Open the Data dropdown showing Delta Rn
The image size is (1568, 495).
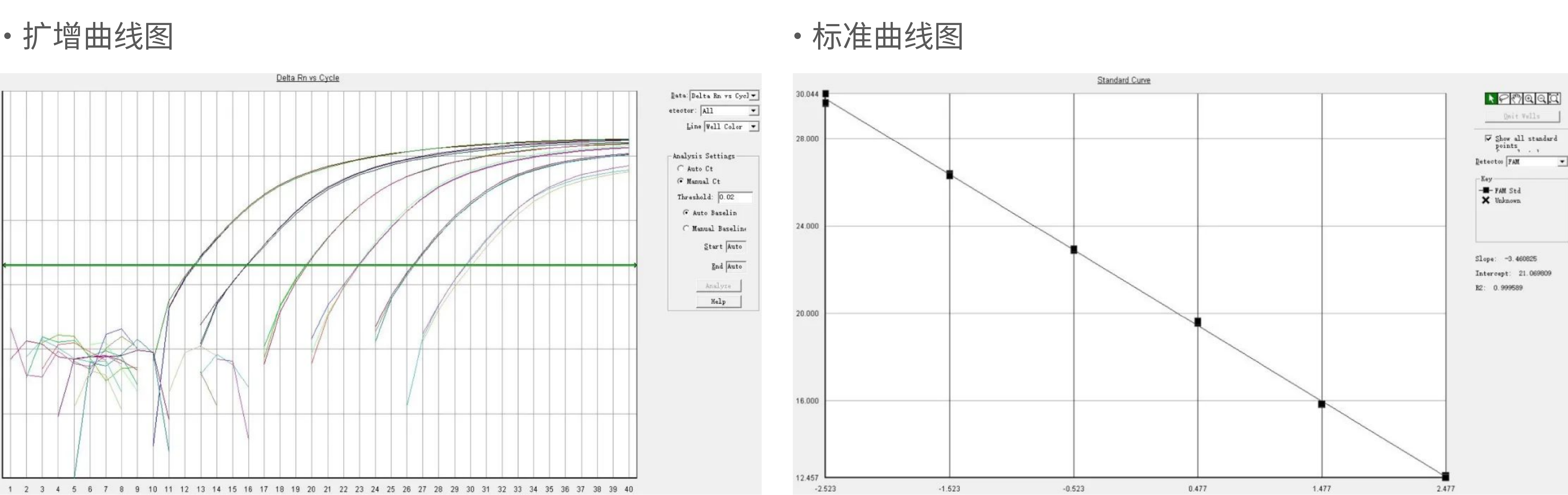click(754, 96)
